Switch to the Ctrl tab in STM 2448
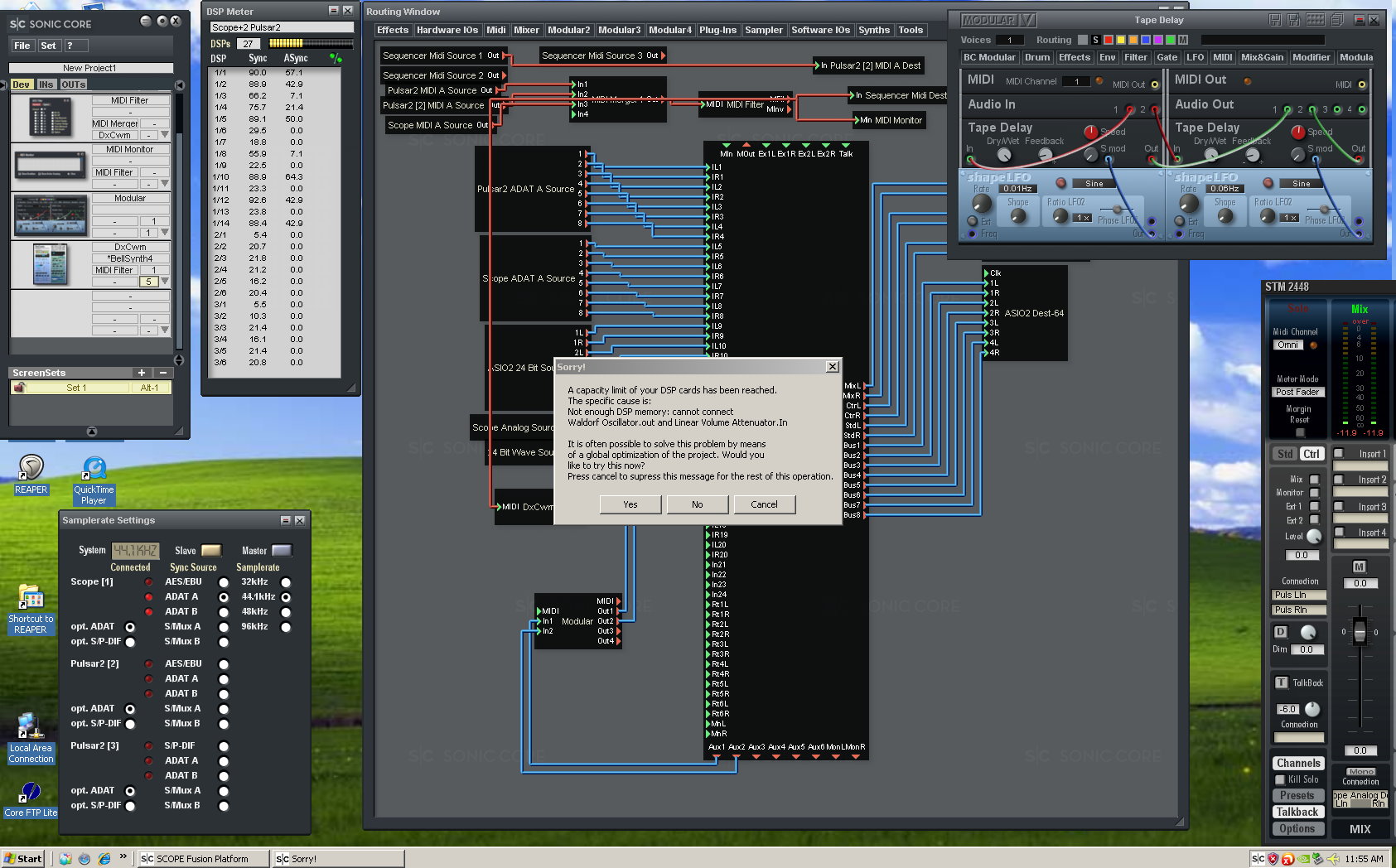This screenshot has width=1396, height=868. click(x=1311, y=454)
